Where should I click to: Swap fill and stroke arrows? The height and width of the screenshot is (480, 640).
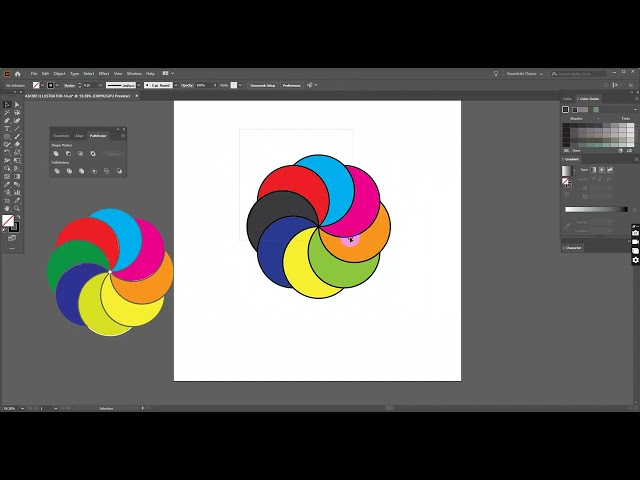18,217
